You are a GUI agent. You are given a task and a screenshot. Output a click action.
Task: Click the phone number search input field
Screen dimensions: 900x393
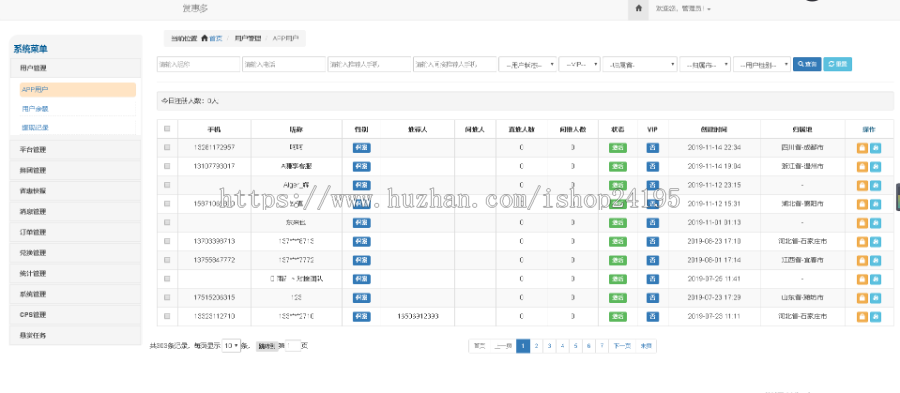coord(284,64)
